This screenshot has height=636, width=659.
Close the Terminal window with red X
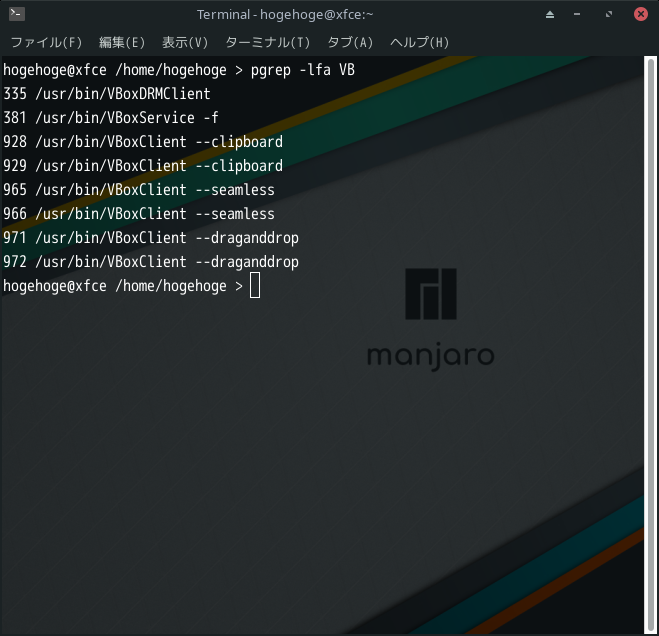641,14
